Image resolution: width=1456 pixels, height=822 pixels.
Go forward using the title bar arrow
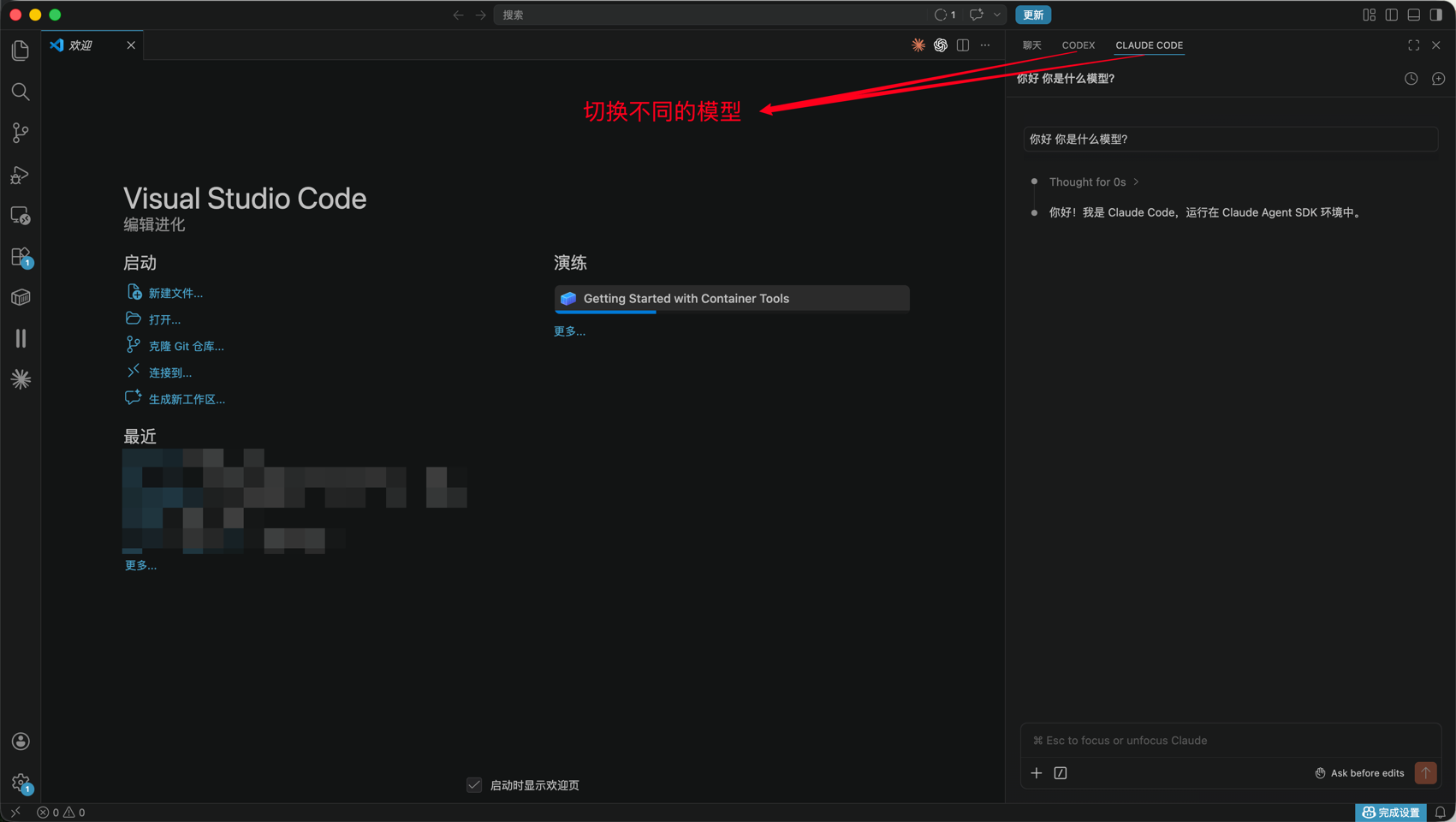481,15
